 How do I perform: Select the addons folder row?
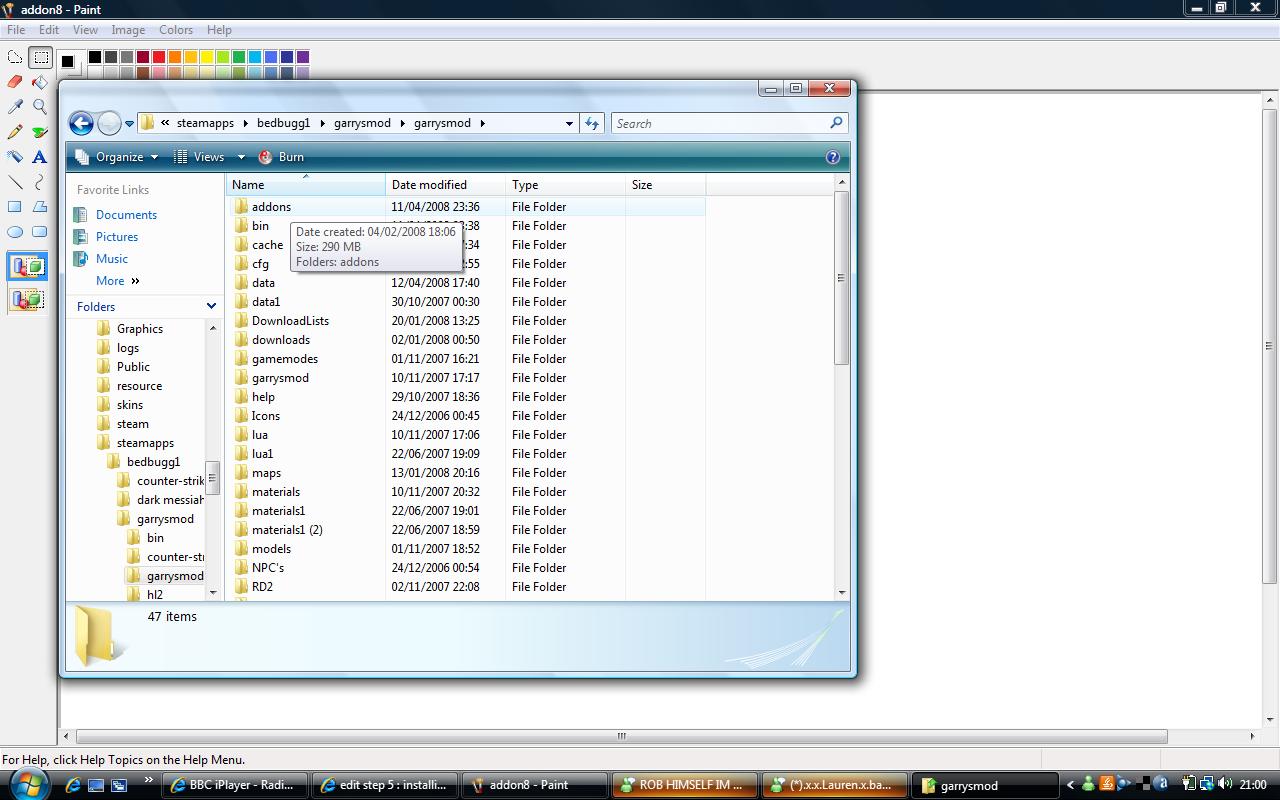(x=468, y=207)
